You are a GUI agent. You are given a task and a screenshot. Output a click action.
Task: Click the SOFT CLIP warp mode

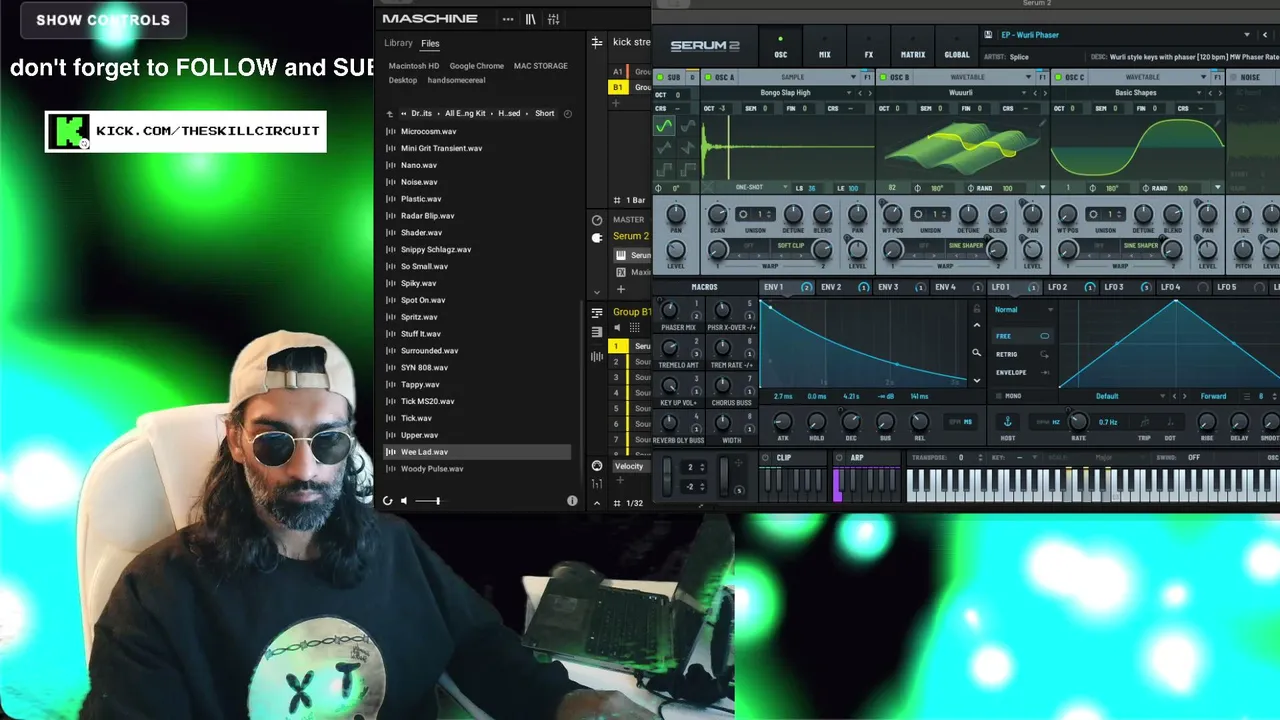point(791,246)
